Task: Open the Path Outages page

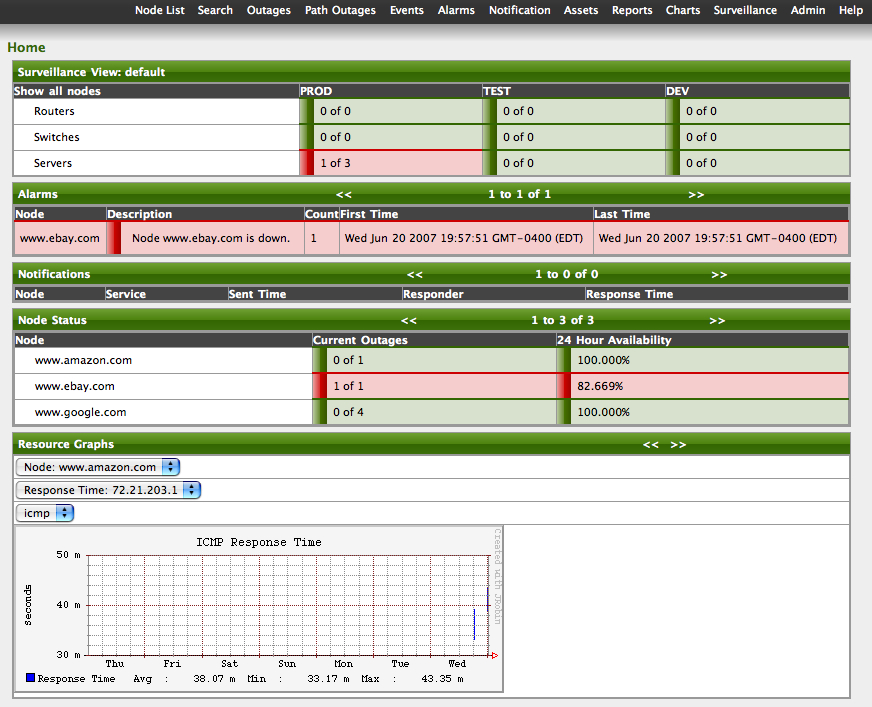Action: [341, 11]
